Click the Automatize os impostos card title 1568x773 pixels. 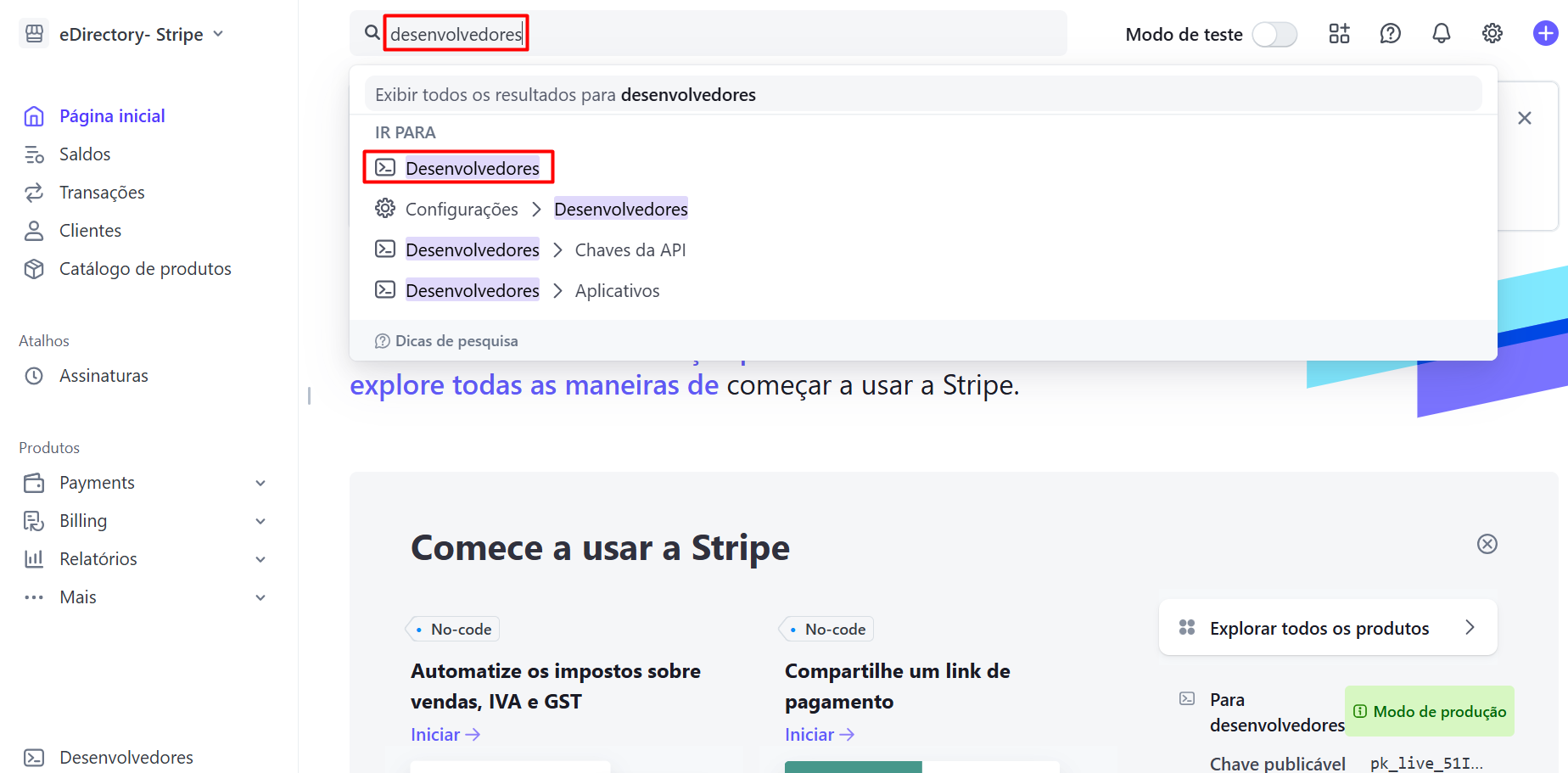pyautogui.click(x=556, y=686)
